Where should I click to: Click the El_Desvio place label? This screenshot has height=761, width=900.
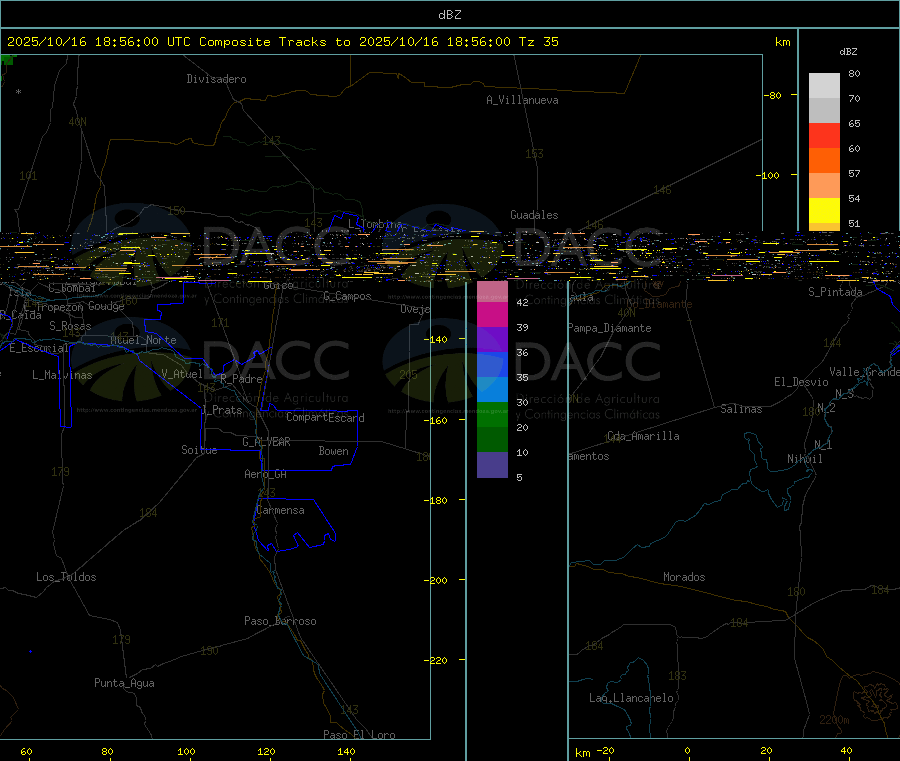click(801, 382)
